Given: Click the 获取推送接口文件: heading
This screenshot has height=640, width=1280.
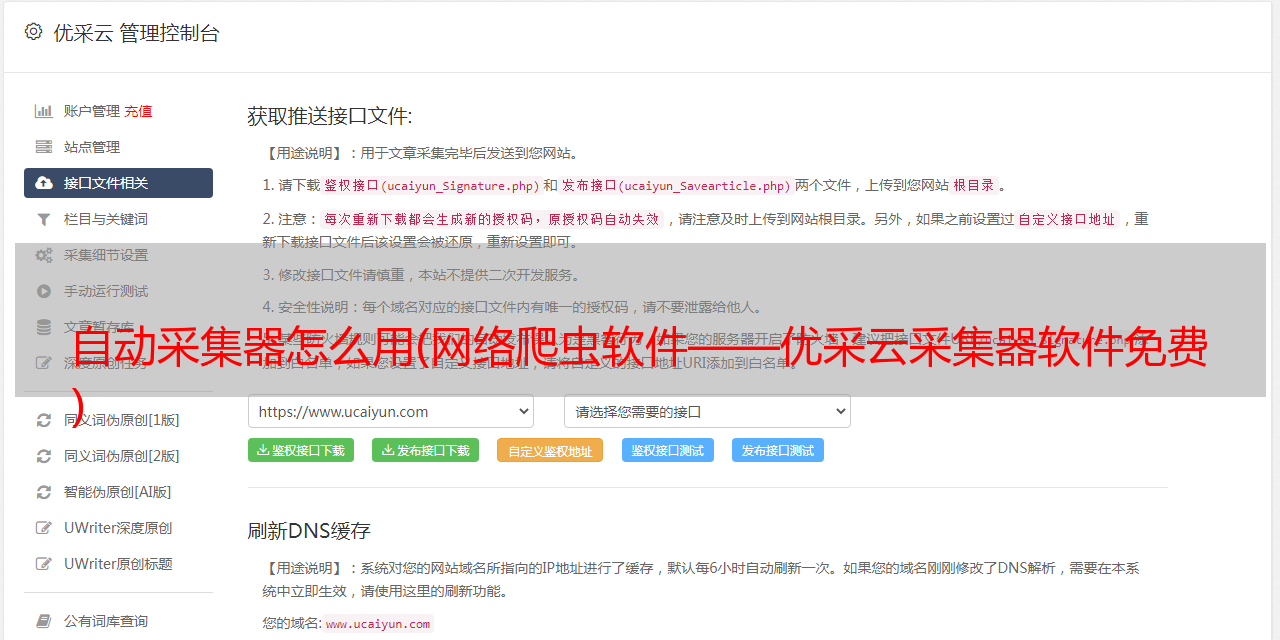Looking at the screenshot, I should click(x=330, y=116).
